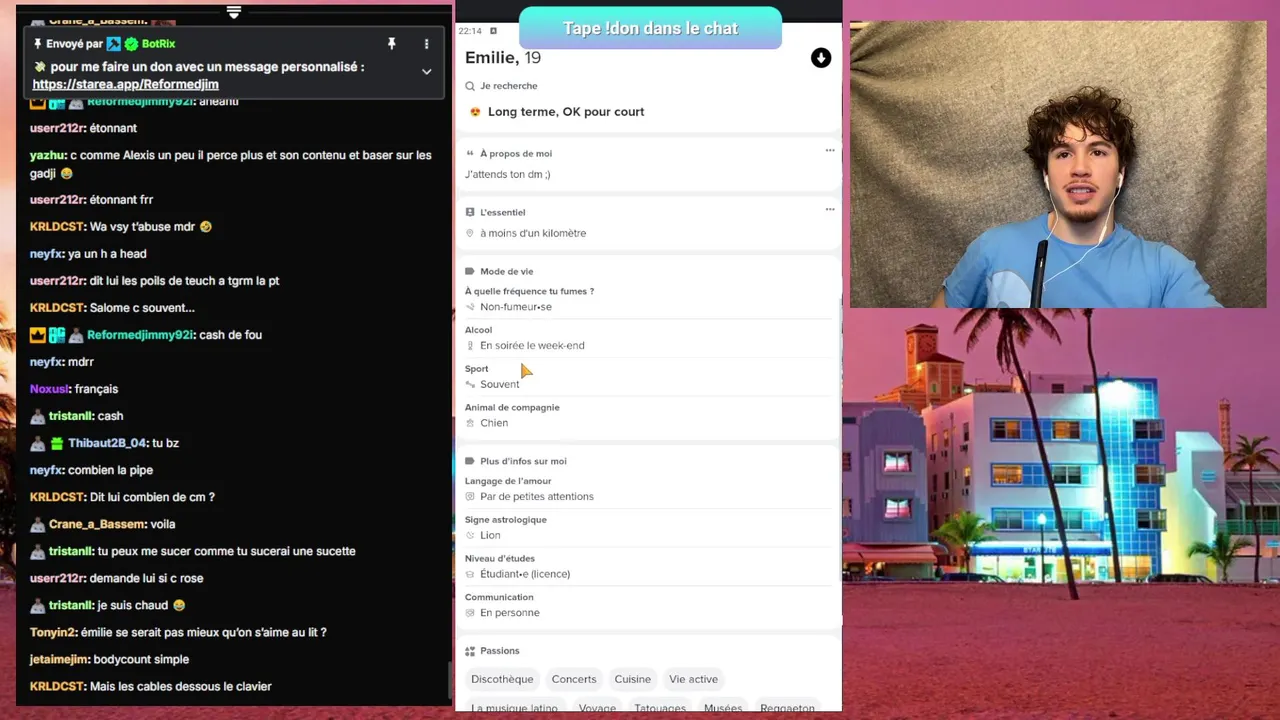Click the Thibaut2B_04 username in chat

[x=108, y=443]
